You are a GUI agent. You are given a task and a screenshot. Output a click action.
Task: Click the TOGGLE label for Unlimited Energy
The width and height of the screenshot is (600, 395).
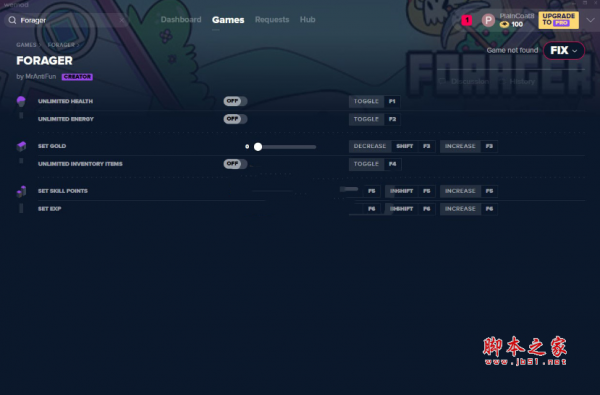point(366,119)
